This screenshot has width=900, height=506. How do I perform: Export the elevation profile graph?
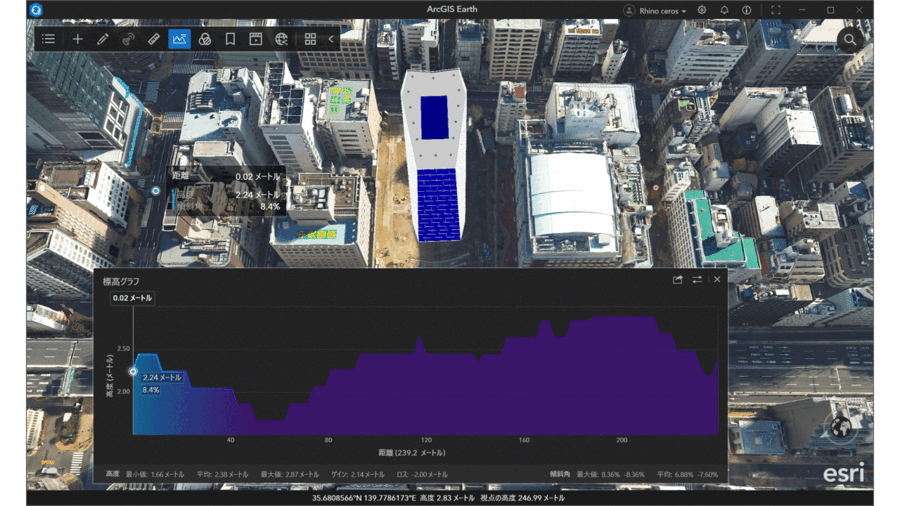678,280
